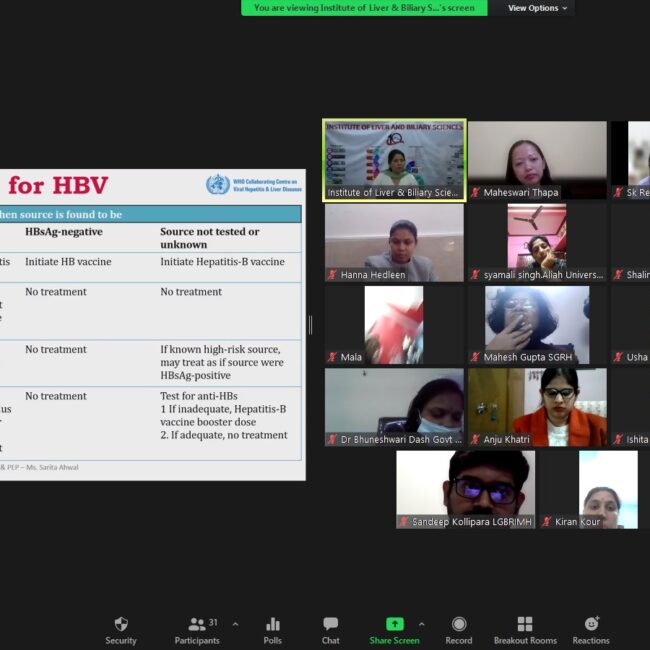Expand the View Options dropdown
Screen dimensions: 650x650
538,8
